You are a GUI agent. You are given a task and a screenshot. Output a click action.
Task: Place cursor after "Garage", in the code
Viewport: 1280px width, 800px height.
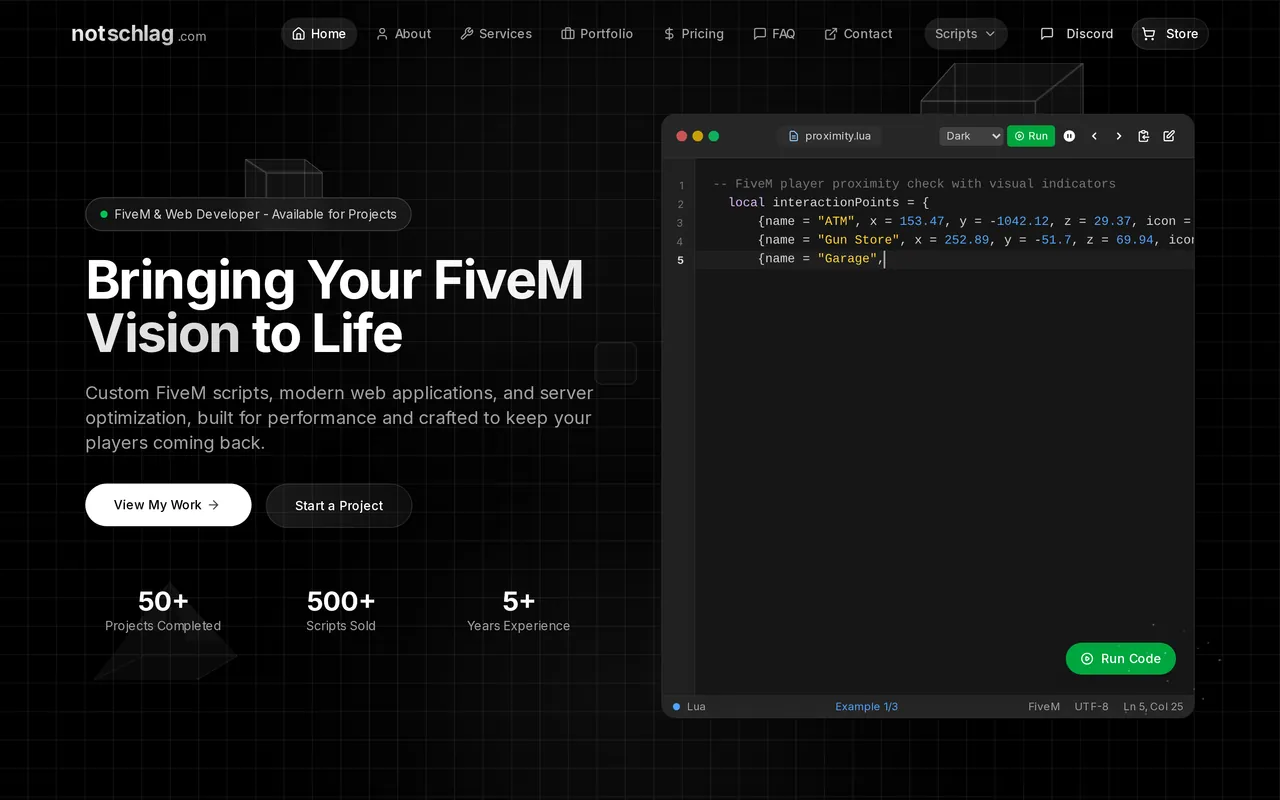tap(885, 259)
